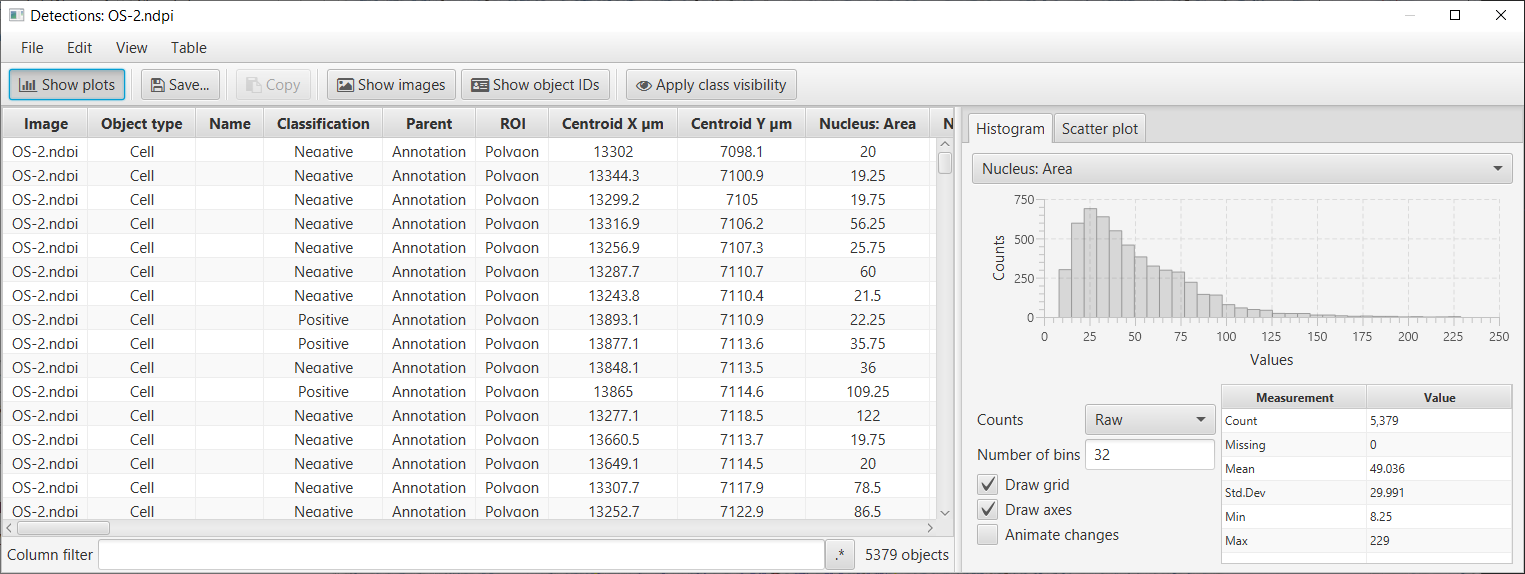
Task: Sort by the Image column header
Action: point(46,124)
